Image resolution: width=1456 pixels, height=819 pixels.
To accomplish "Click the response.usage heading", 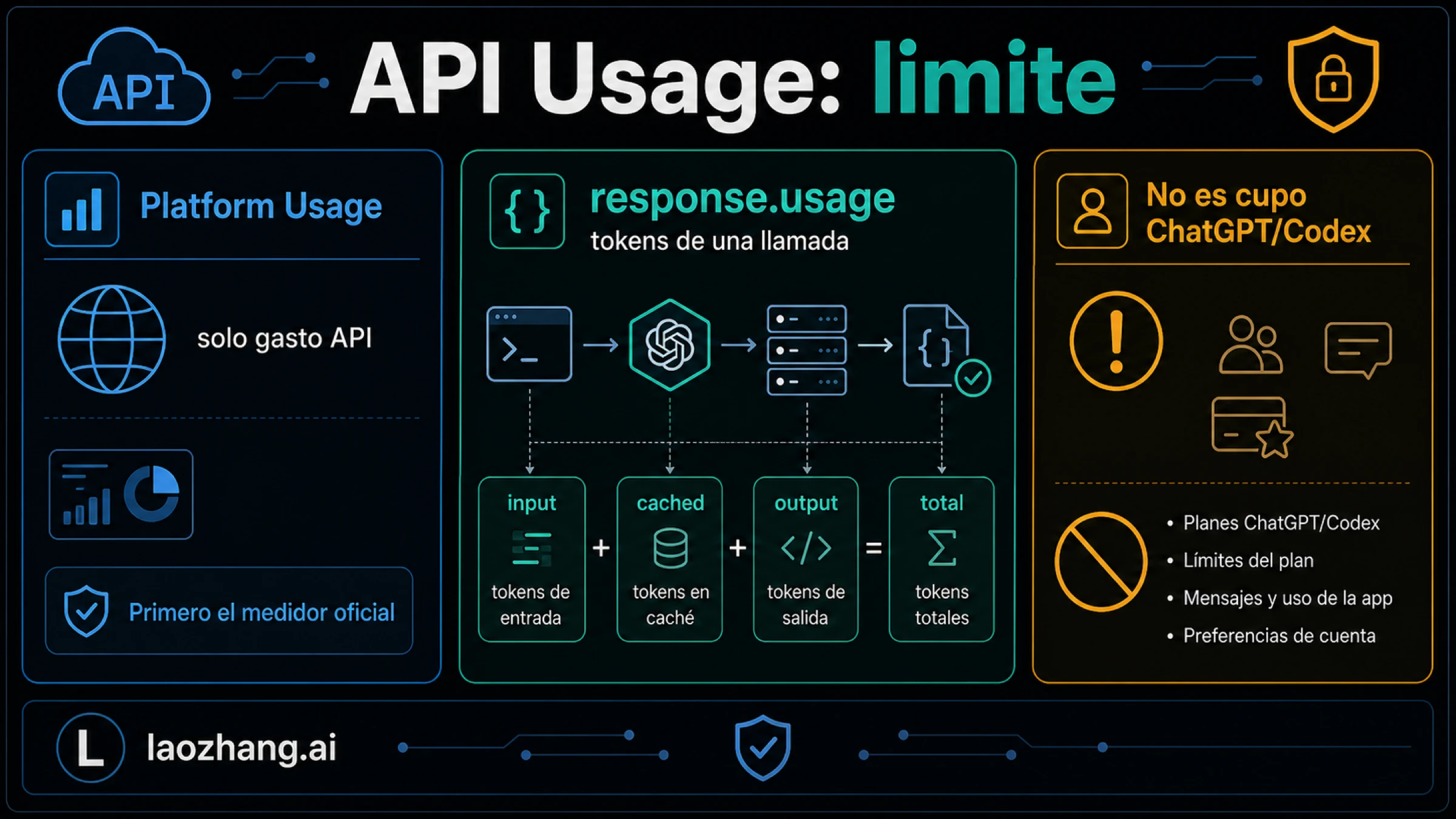I will [743, 199].
